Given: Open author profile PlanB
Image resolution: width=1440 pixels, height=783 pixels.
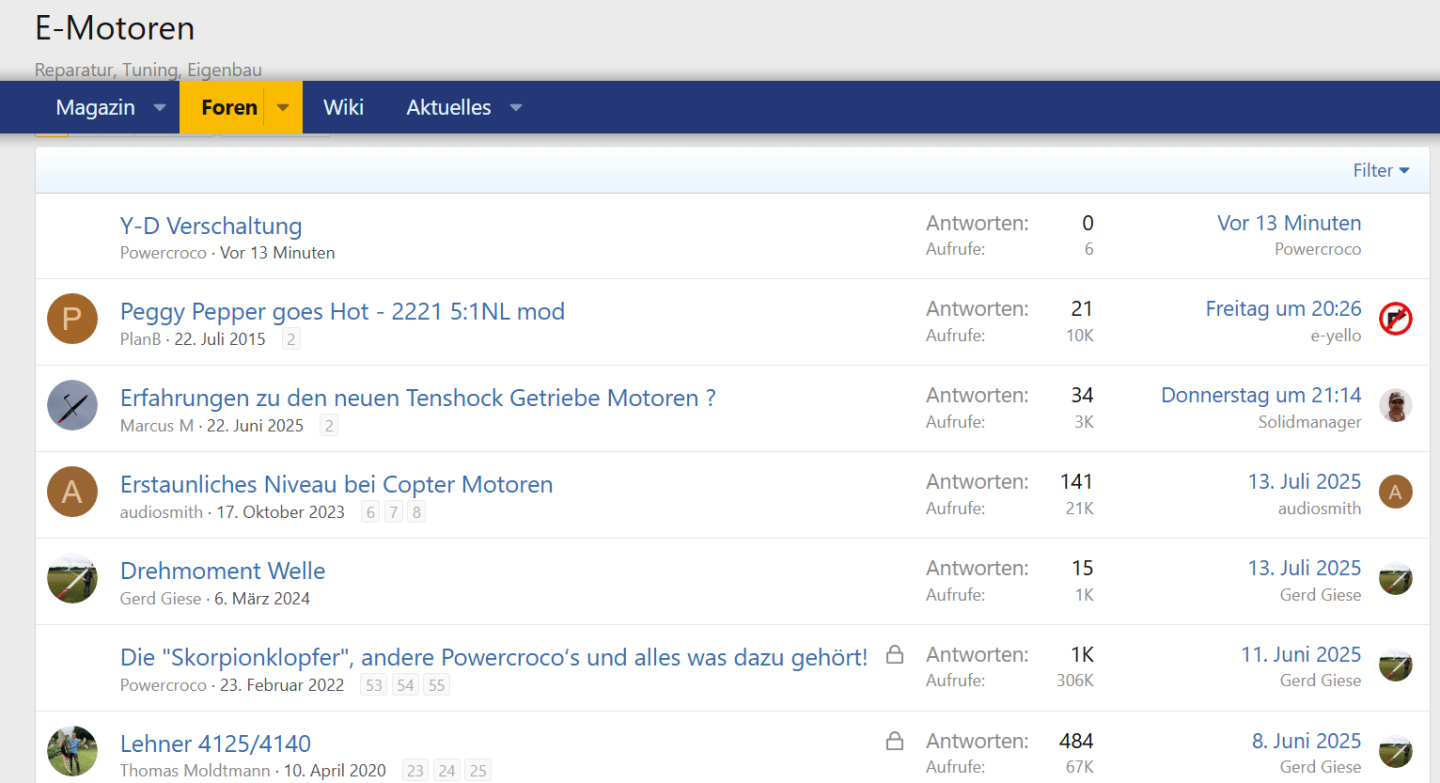Looking at the screenshot, I should tap(142, 339).
